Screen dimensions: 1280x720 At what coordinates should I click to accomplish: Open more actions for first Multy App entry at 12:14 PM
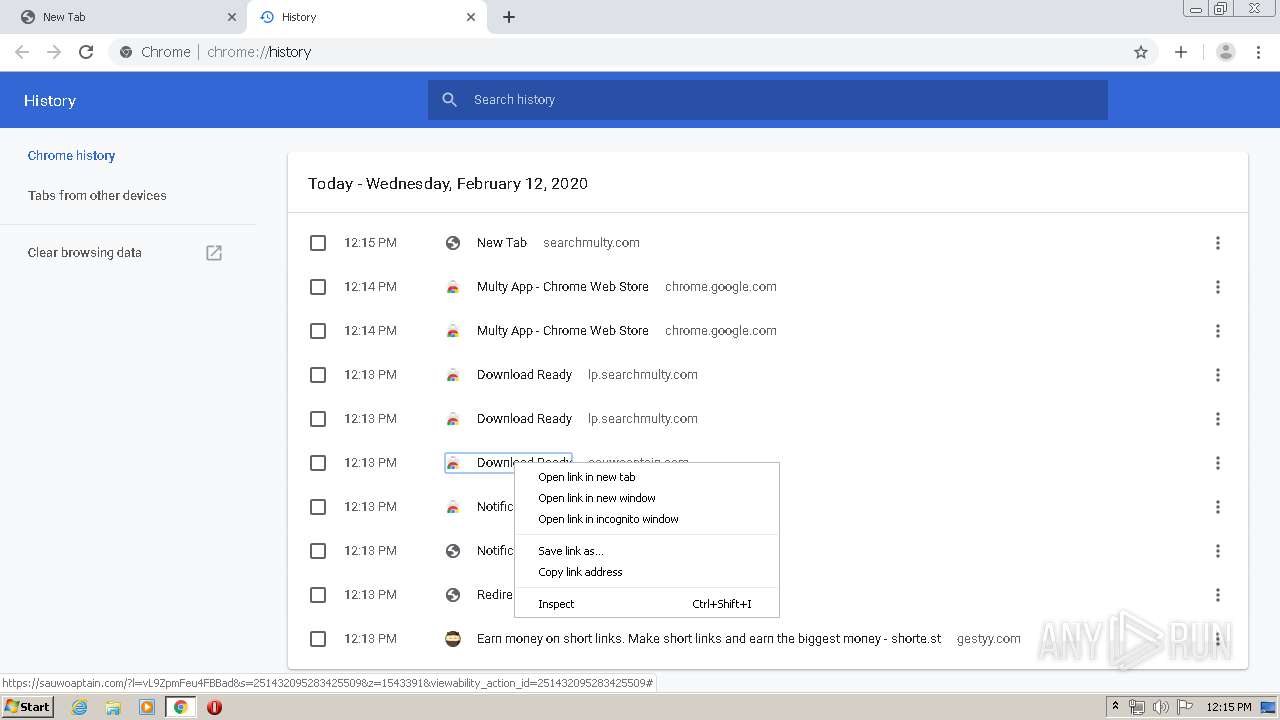click(x=1218, y=287)
